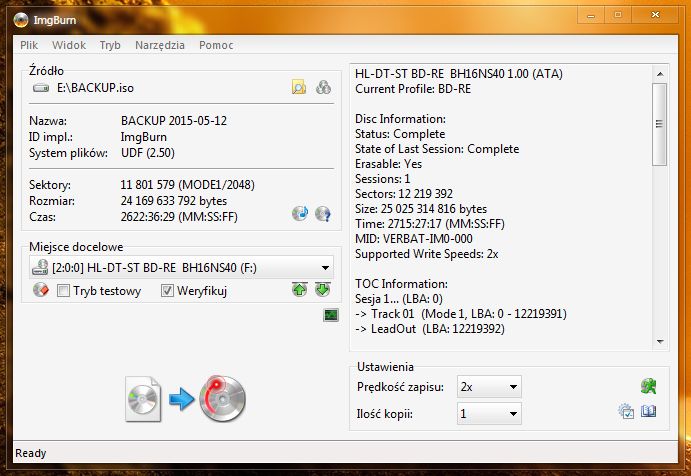Click the book icon in Ustawienia
This screenshot has height=476, width=691.
[649, 412]
